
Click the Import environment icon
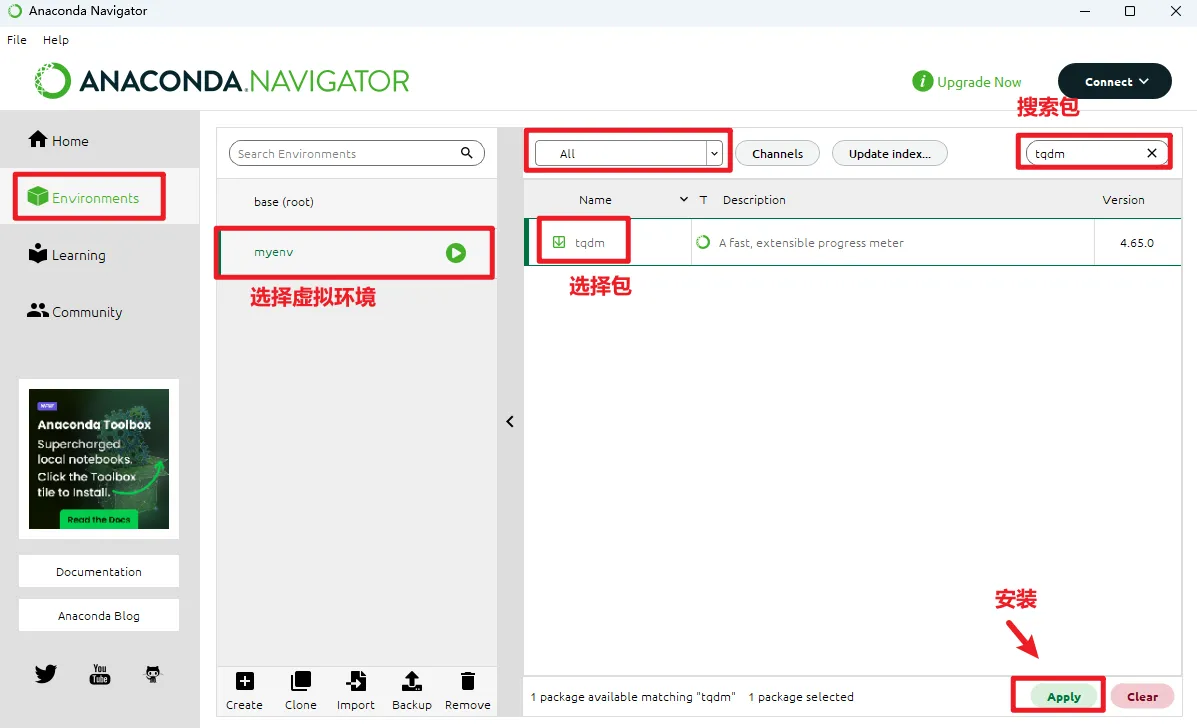point(356,681)
